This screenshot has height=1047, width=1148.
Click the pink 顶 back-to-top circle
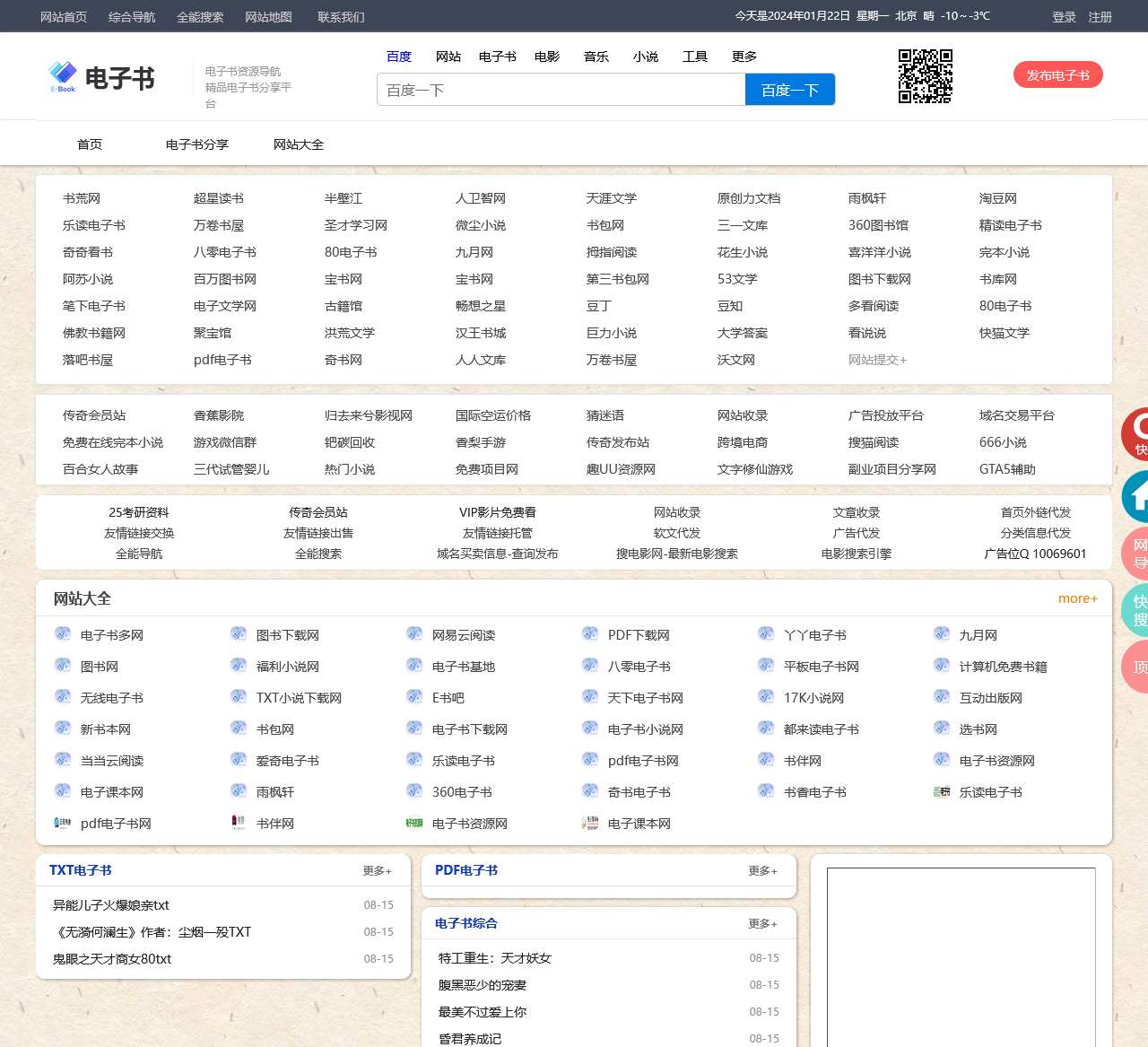tap(1137, 667)
